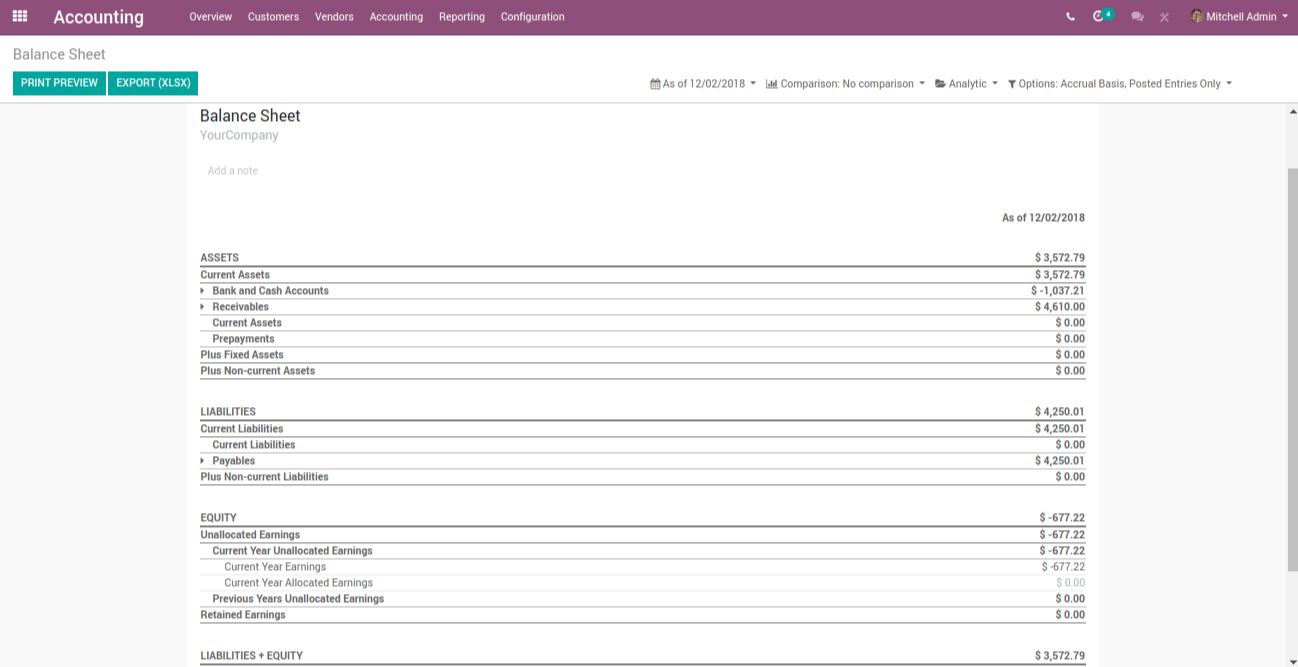Select the EQUITY heading row
This screenshot has height=667, width=1298.
[x=642, y=518]
